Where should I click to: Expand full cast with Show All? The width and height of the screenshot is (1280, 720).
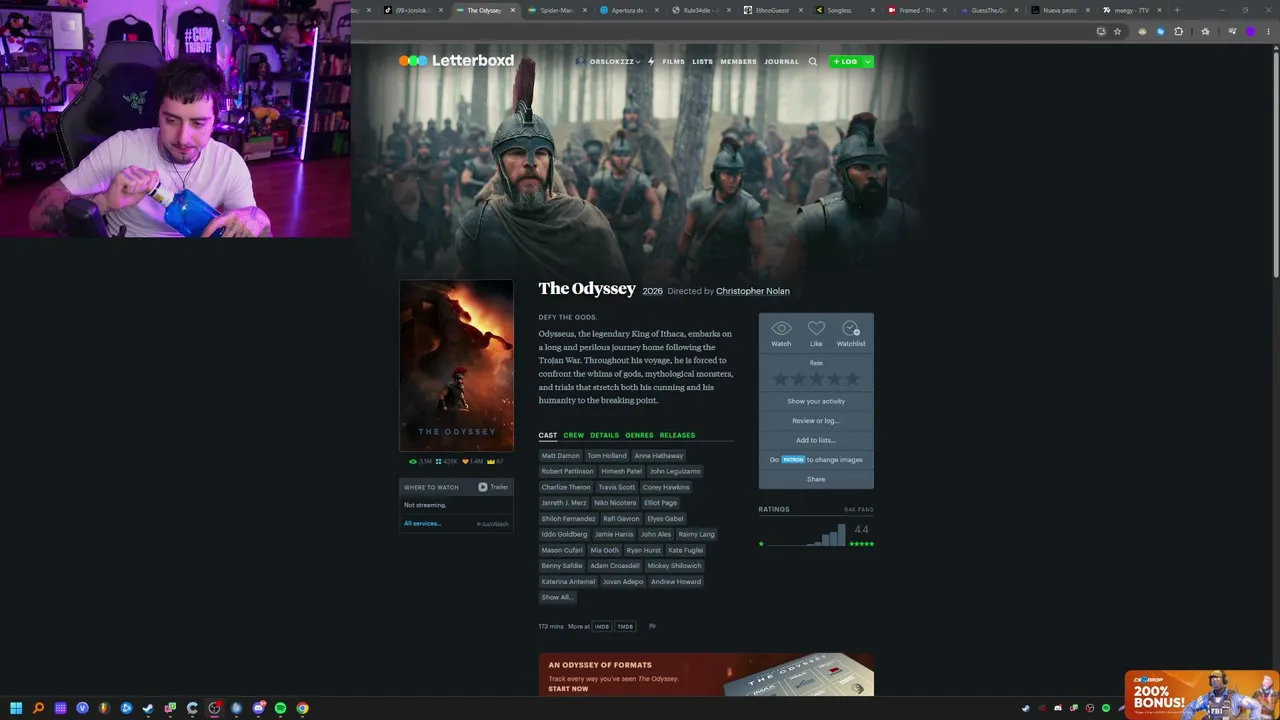[x=556, y=597]
